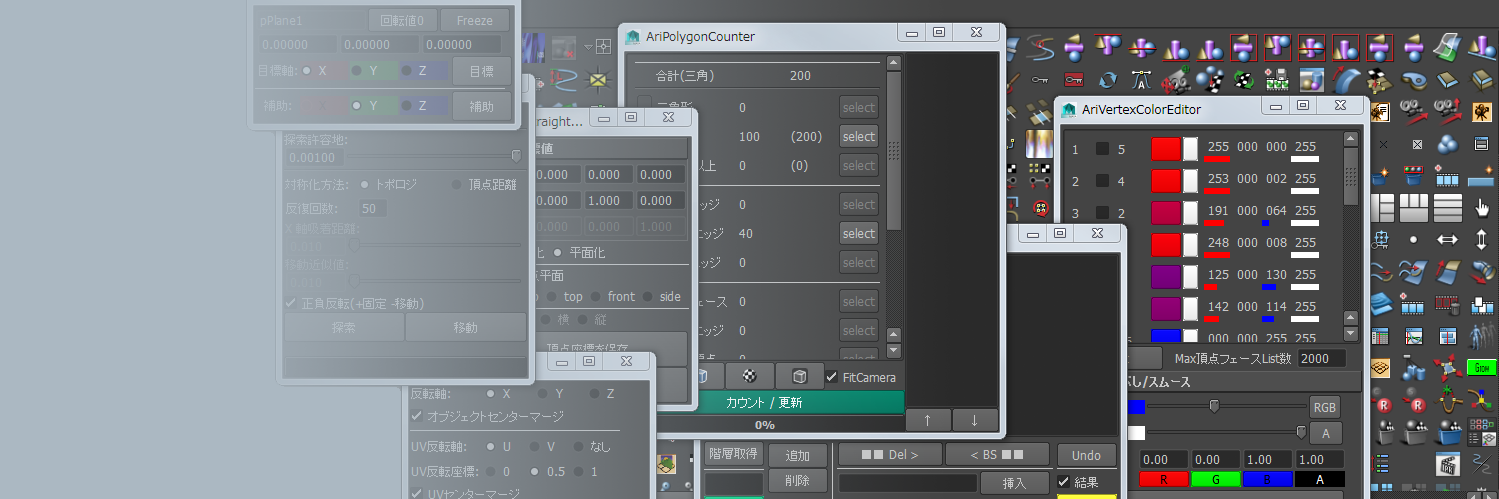Click the window panel icon right of blue spheres

[1482, 144]
